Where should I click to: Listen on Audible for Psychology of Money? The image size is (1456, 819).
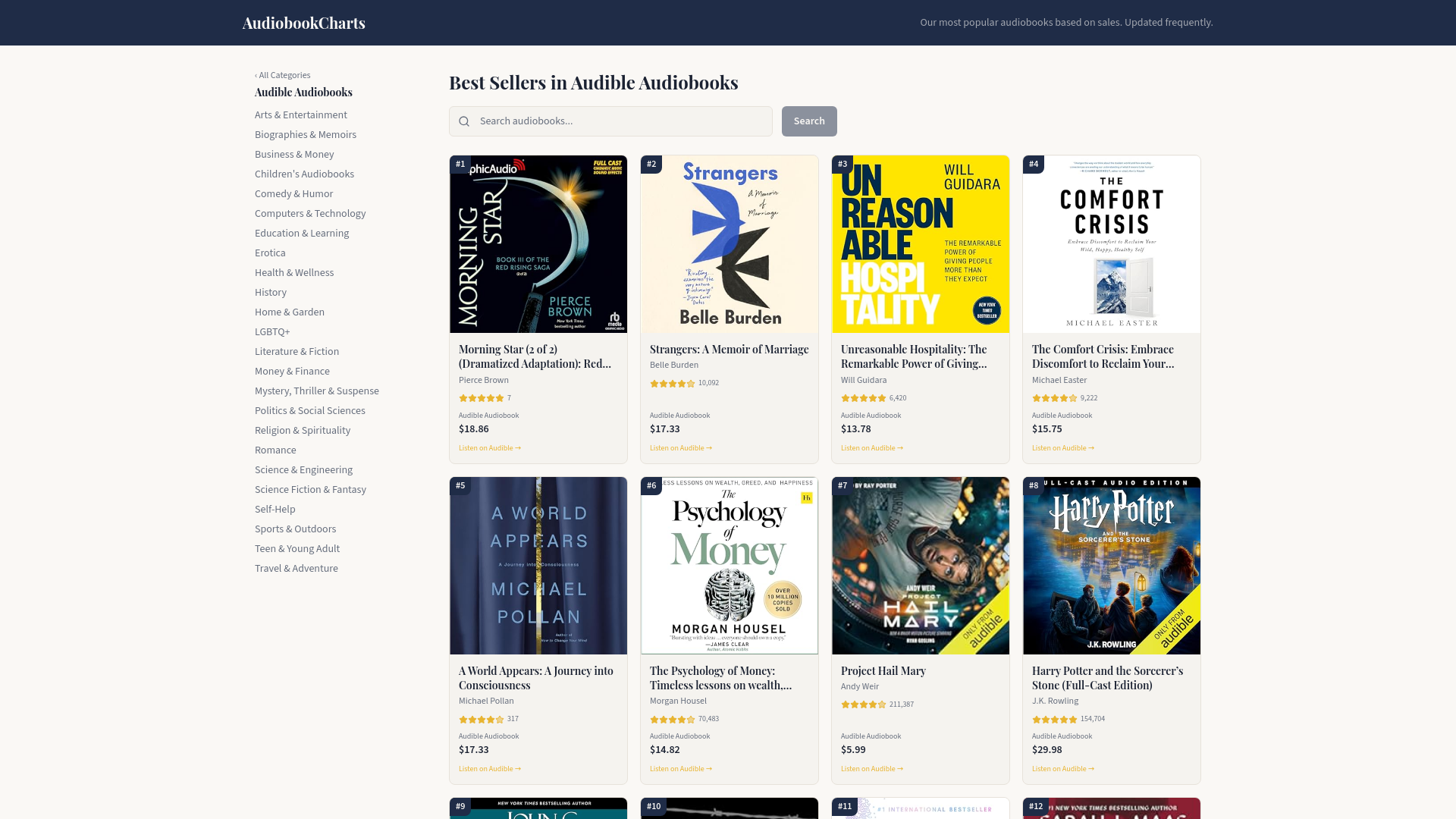coord(681,769)
